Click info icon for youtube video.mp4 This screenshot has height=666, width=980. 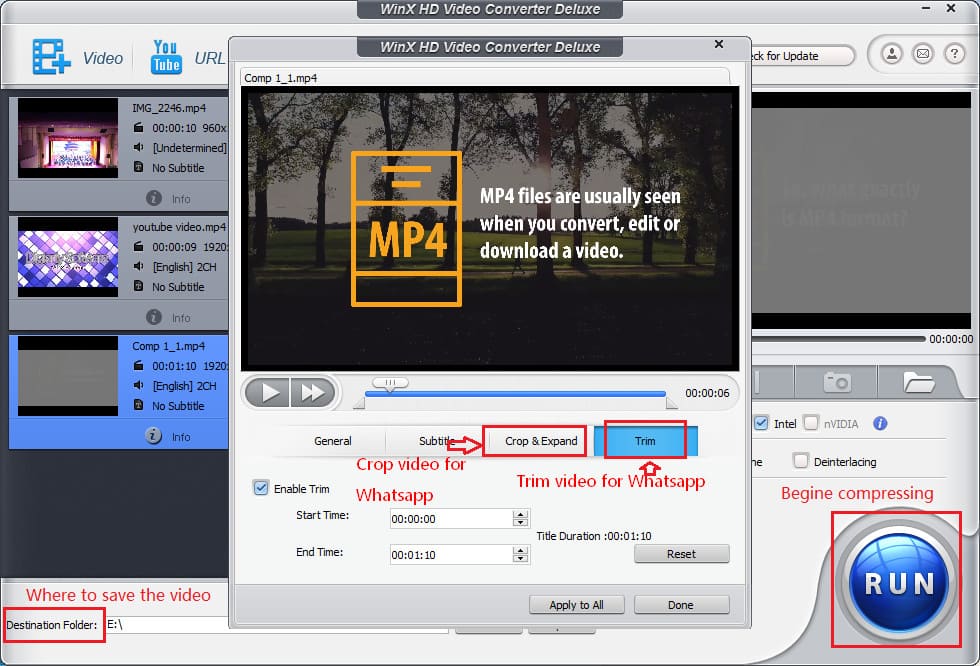[154, 317]
